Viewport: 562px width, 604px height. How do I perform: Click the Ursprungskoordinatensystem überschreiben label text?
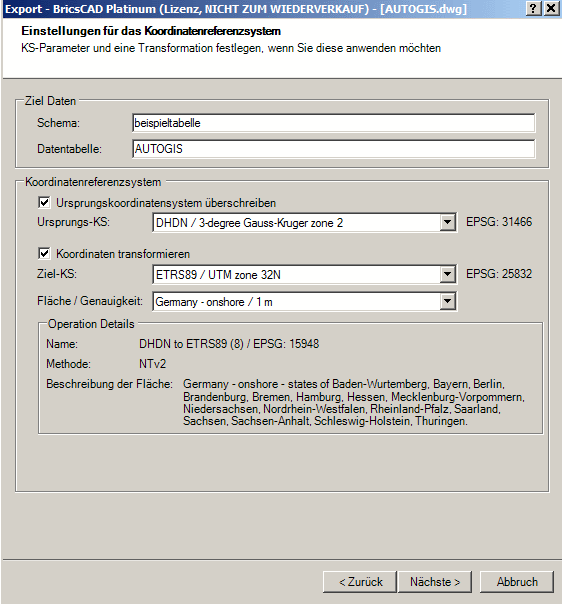tap(166, 203)
